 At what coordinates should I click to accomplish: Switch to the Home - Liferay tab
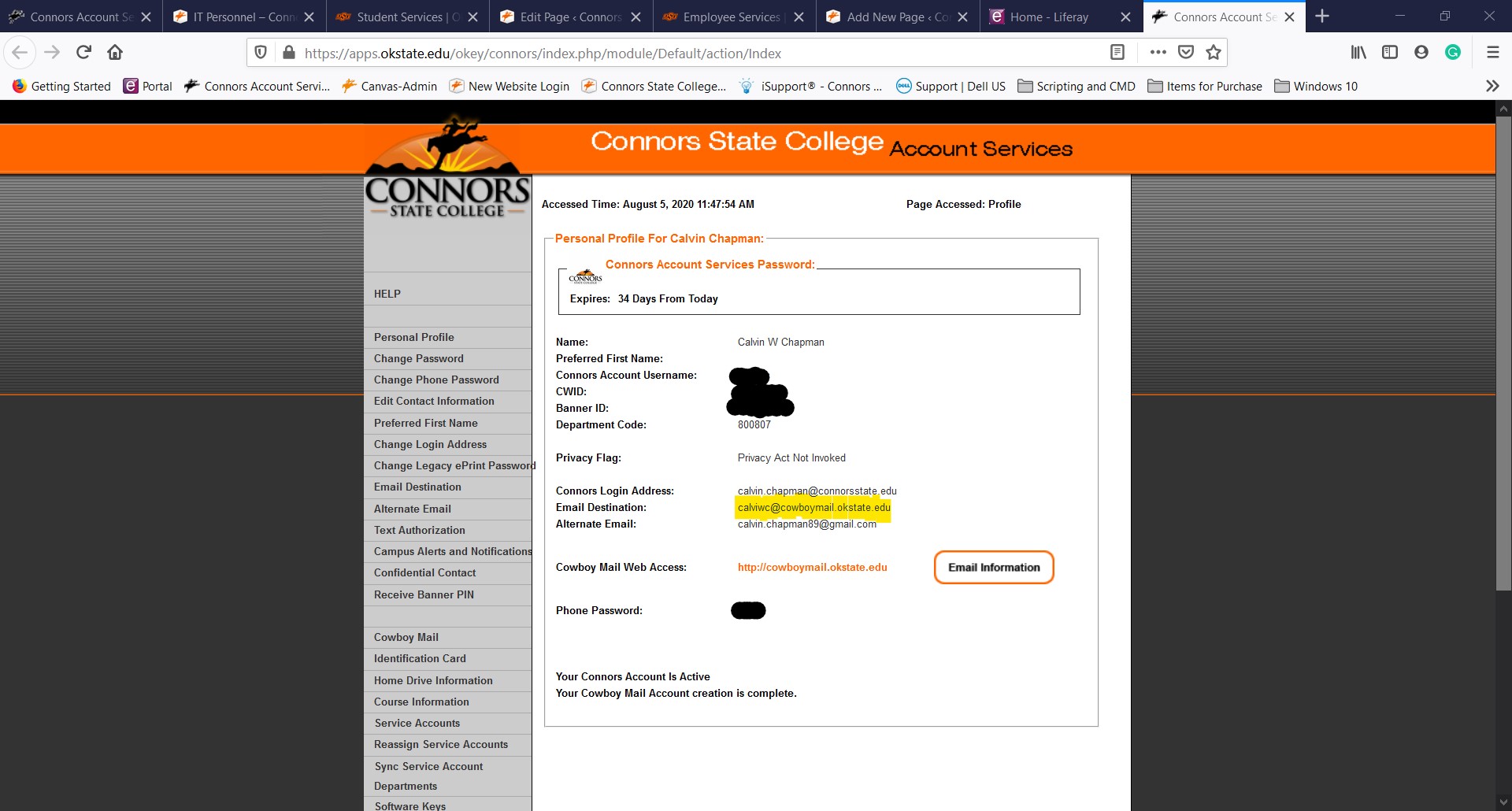(1047, 16)
